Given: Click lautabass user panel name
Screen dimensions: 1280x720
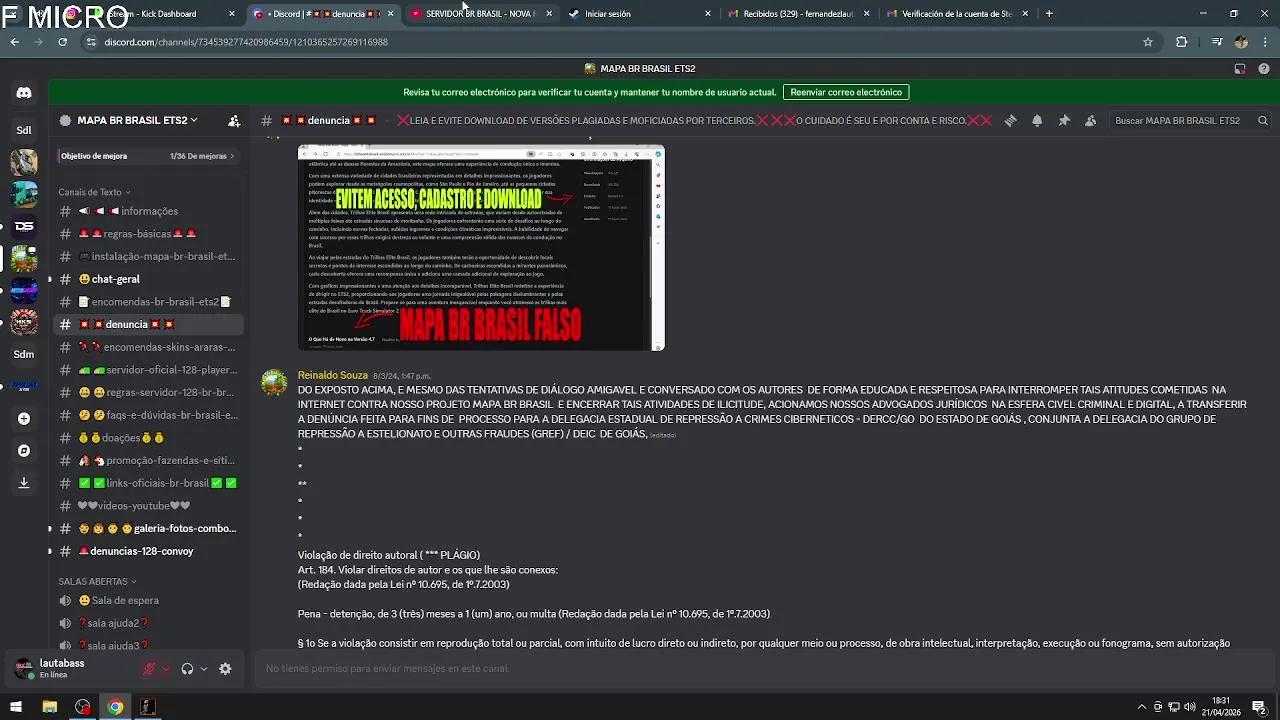Looking at the screenshot, I should point(62,663).
